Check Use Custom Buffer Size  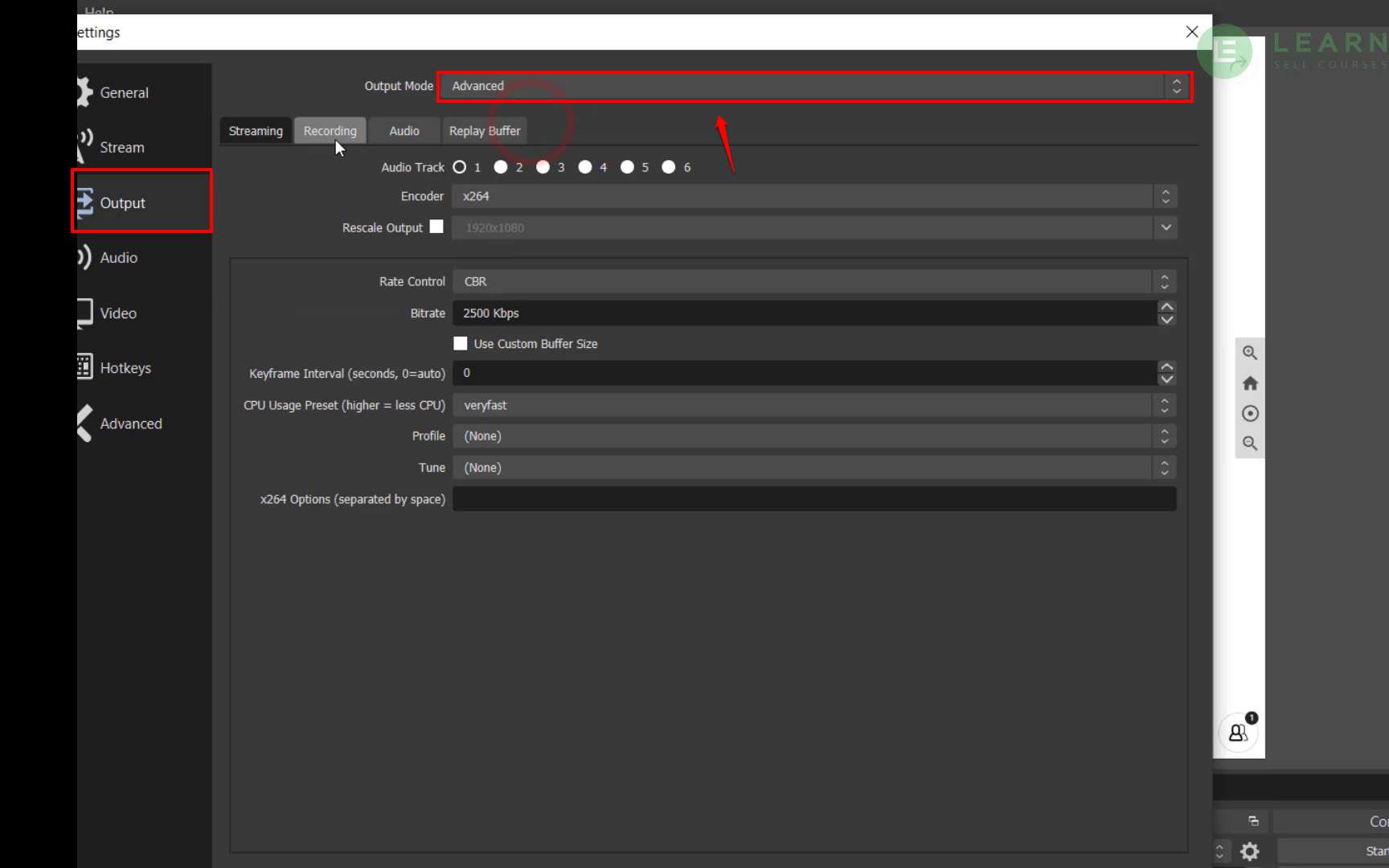(461, 343)
